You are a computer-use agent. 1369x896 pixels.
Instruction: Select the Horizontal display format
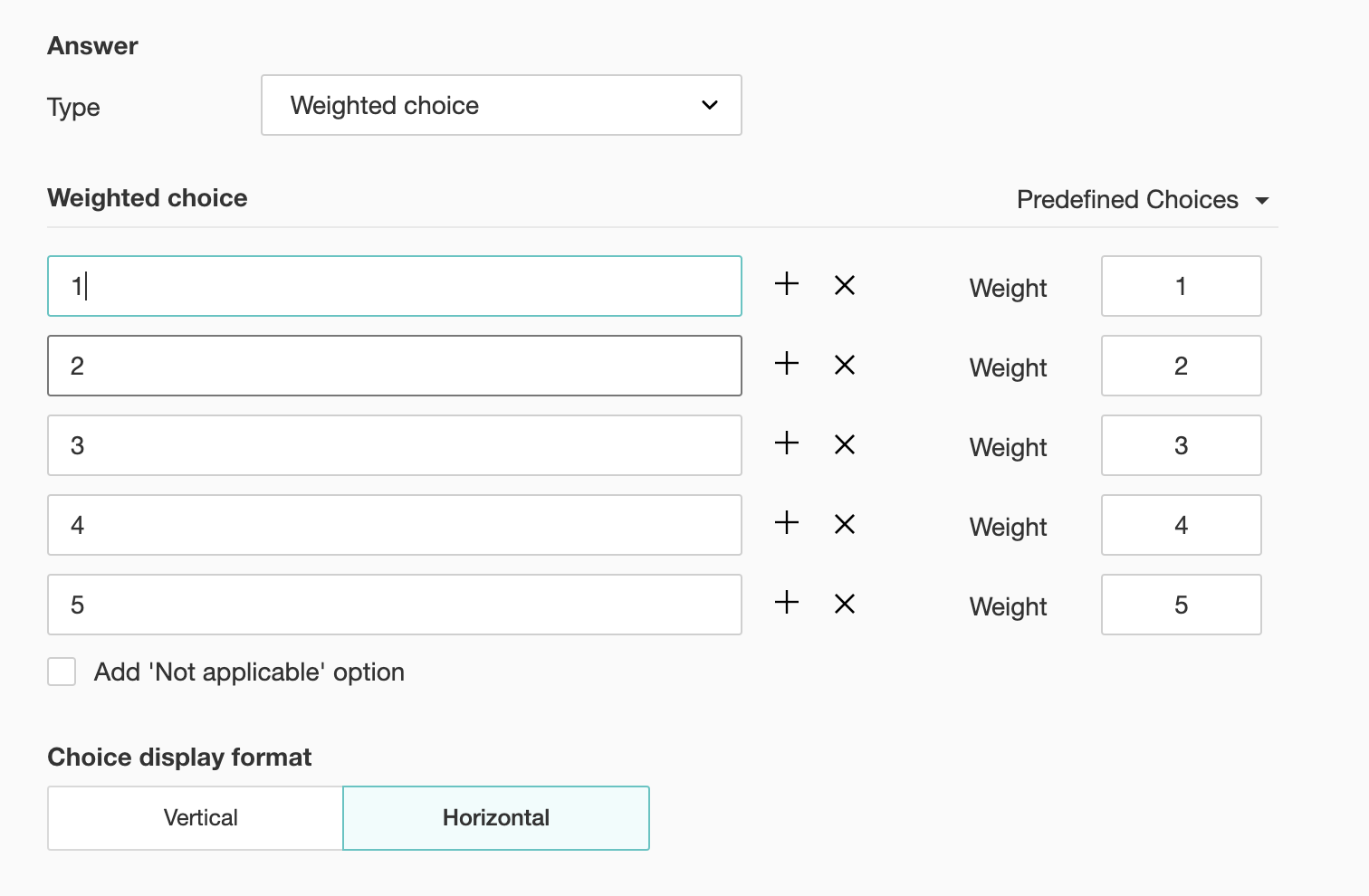tap(496, 818)
